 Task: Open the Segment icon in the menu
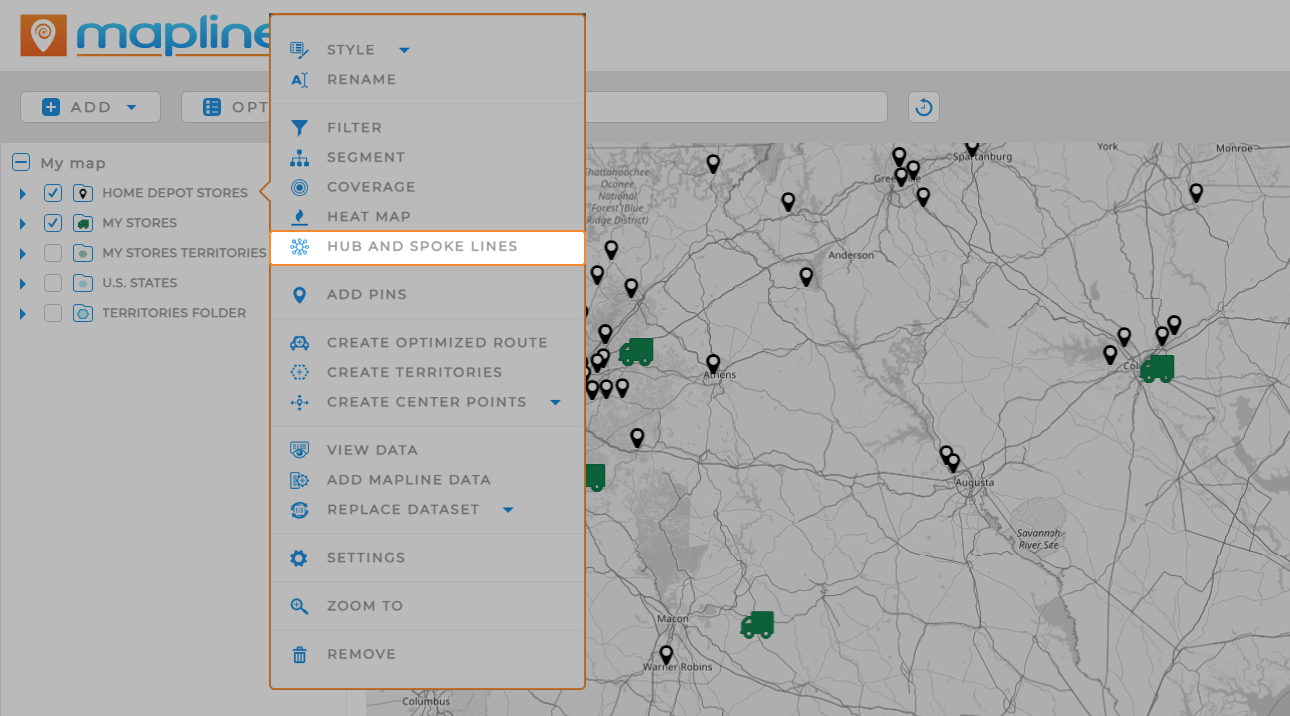tap(297, 157)
